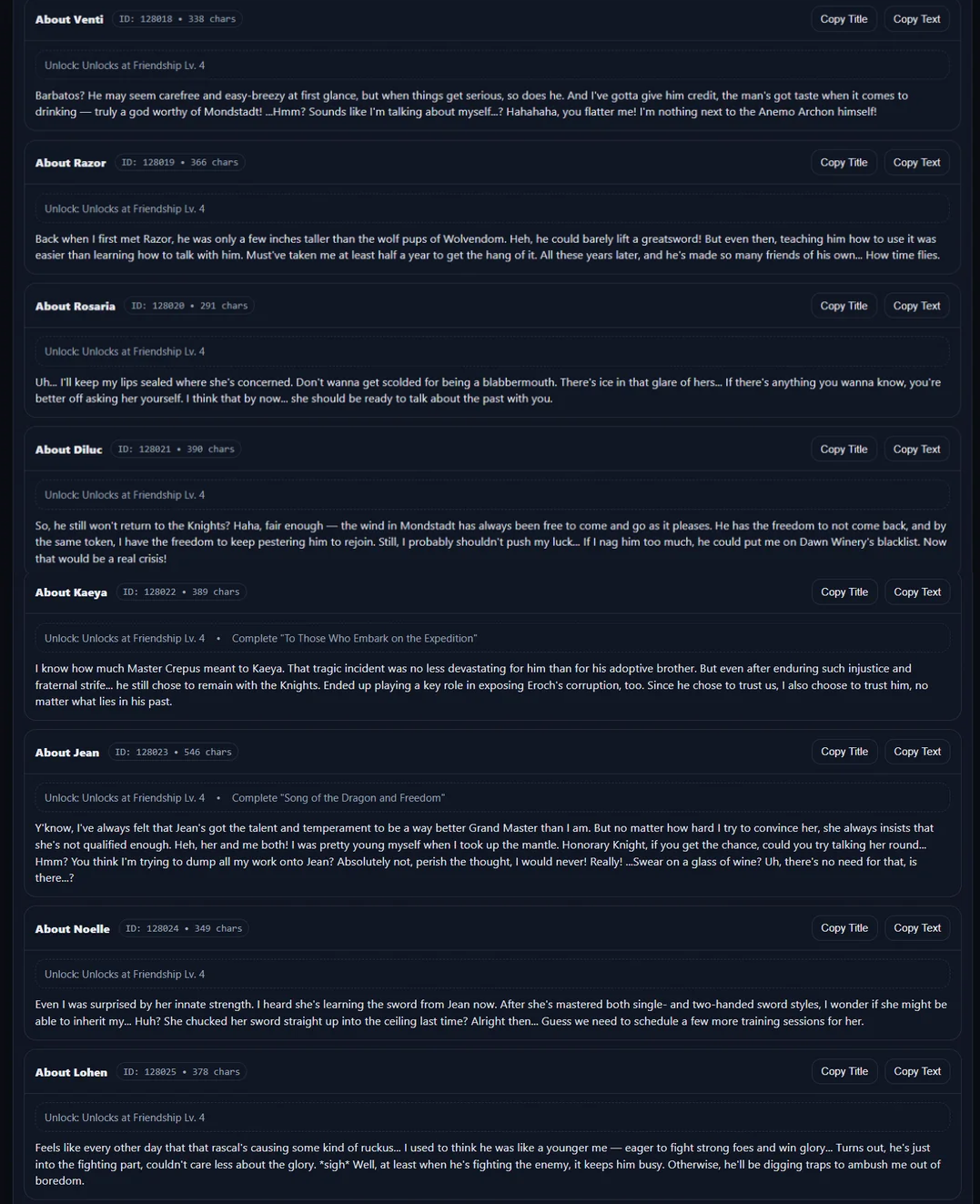Copy title of About Kaeya entry
Viewport: 980px width, 1204px height.
844,592
